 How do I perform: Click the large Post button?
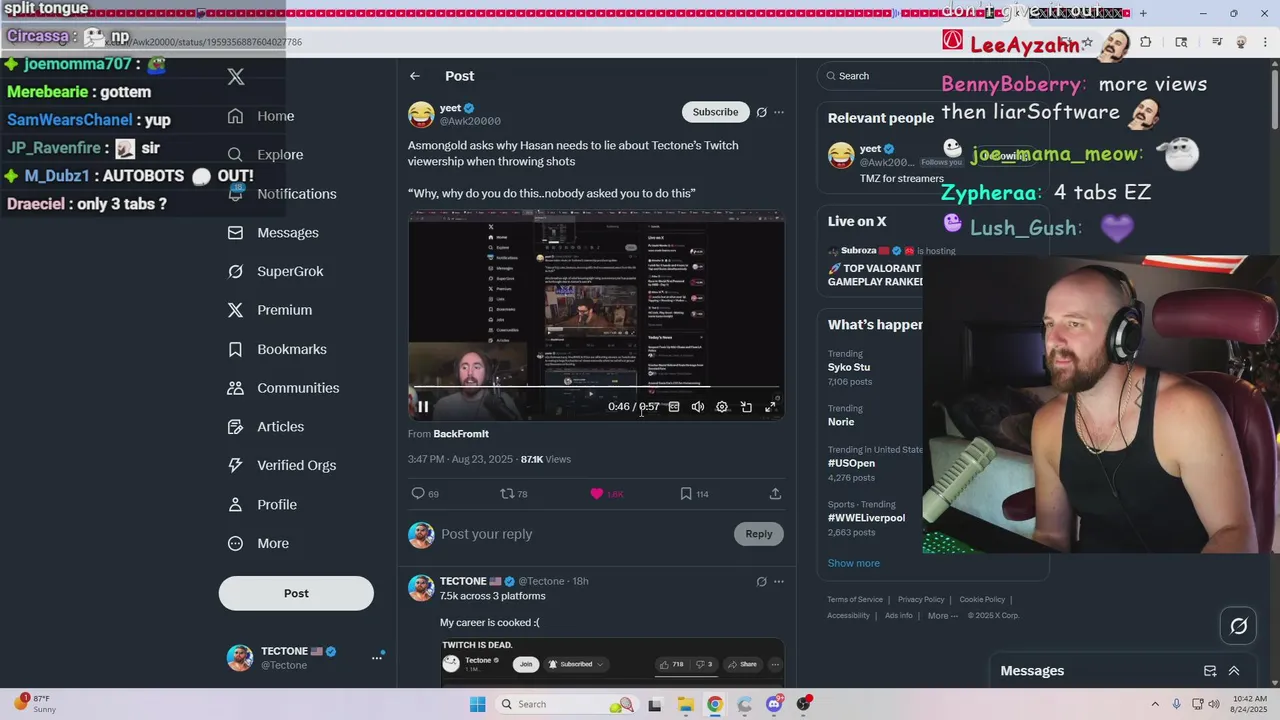coord(296,593)
